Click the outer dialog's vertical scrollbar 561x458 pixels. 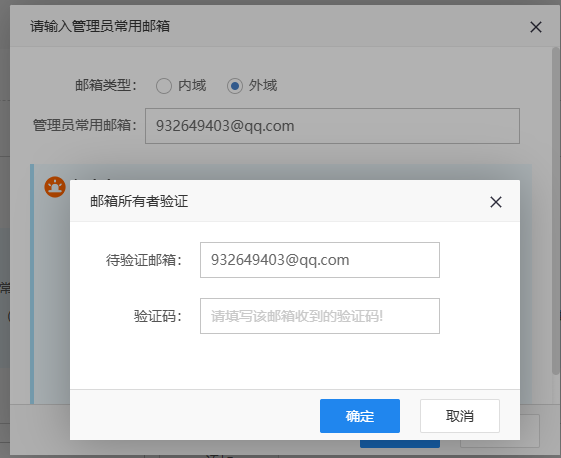click(555, 211)
